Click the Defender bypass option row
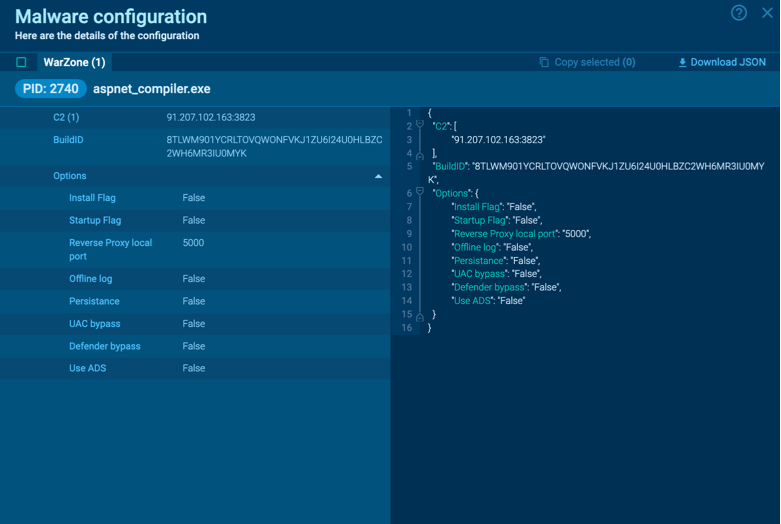781x524 pixels. [x=195, y=346]
